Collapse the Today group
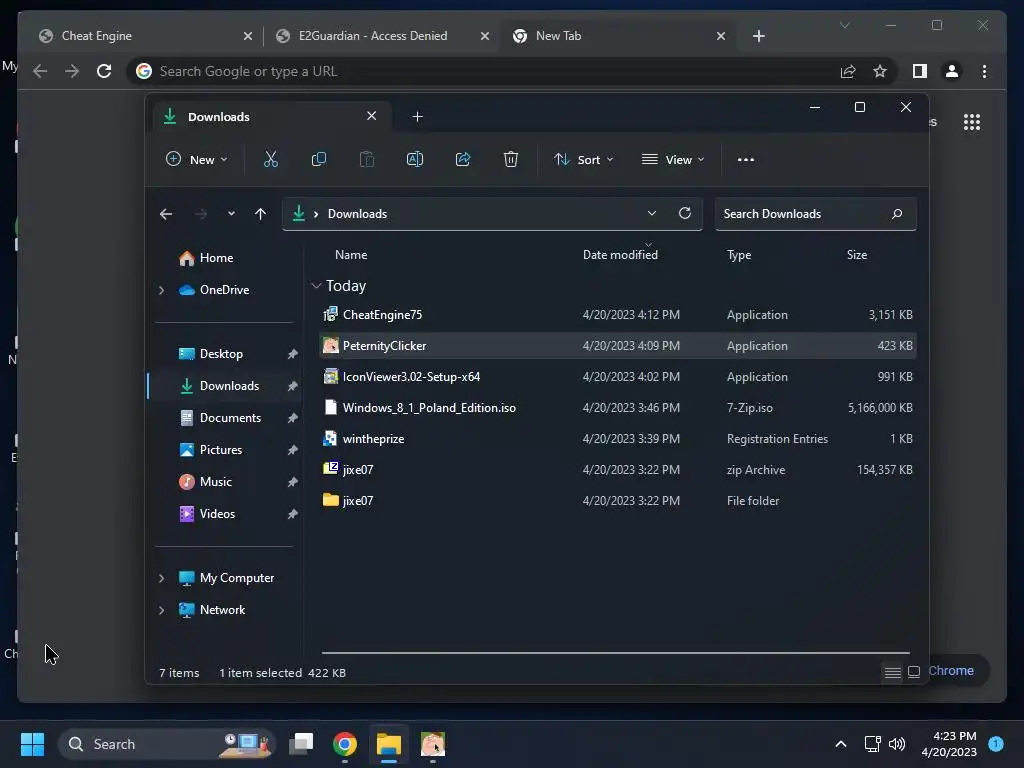Image resolution: width=1024 pixels, height=768 pixels. pyautogui.click(x=316, y=286)
